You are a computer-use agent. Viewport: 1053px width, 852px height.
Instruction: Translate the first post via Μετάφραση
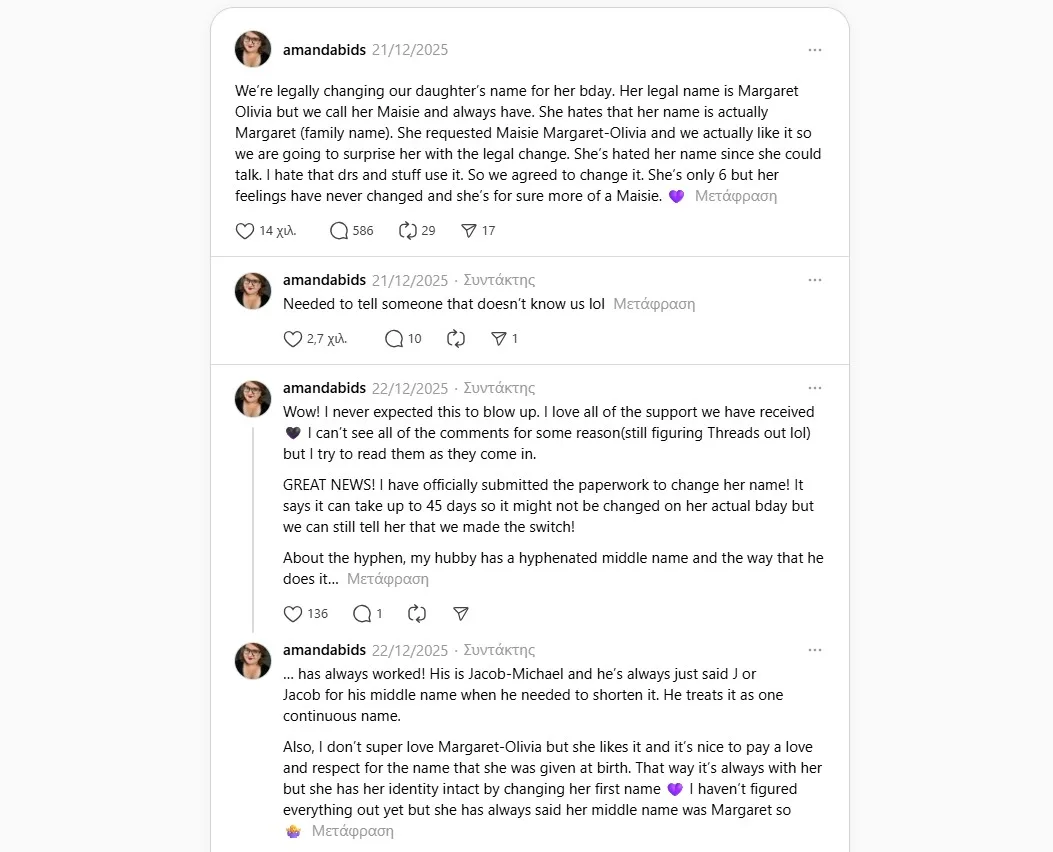pyautogui.click(x=736, y=196)
